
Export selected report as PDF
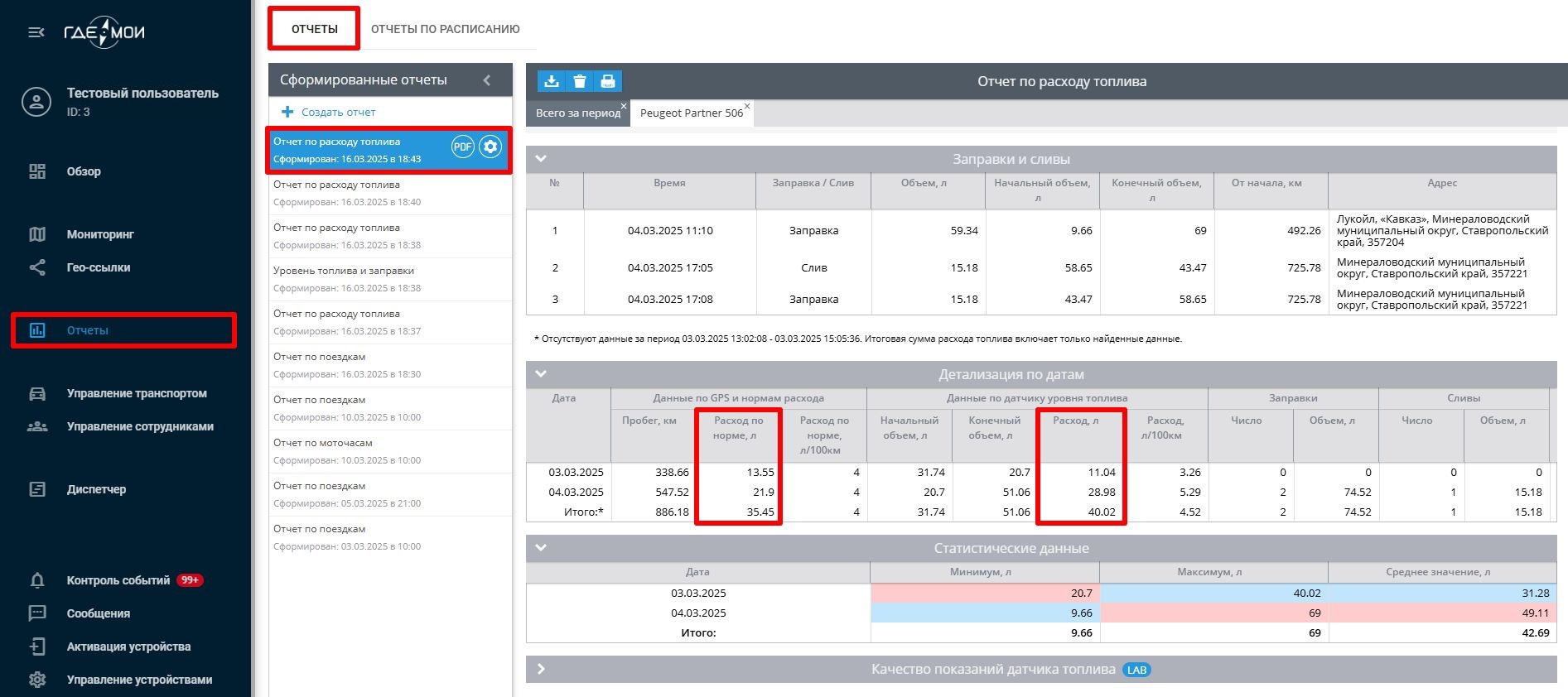click(x=462, y=147)
